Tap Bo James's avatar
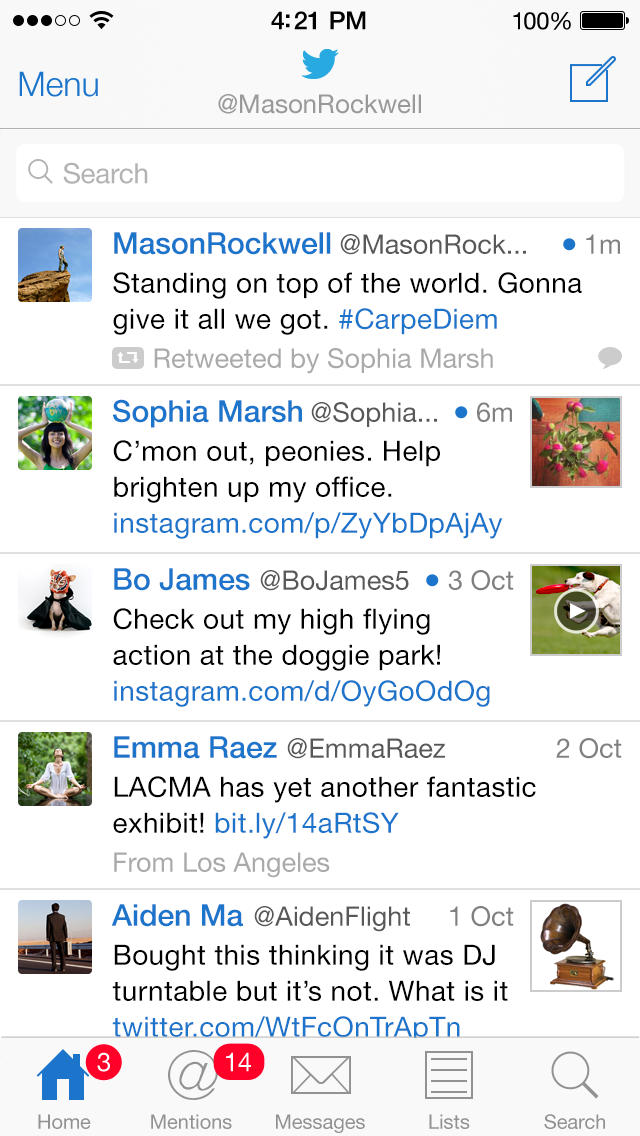The height and width of the screenshot is (1136, 640). click(x=55, y=600)
